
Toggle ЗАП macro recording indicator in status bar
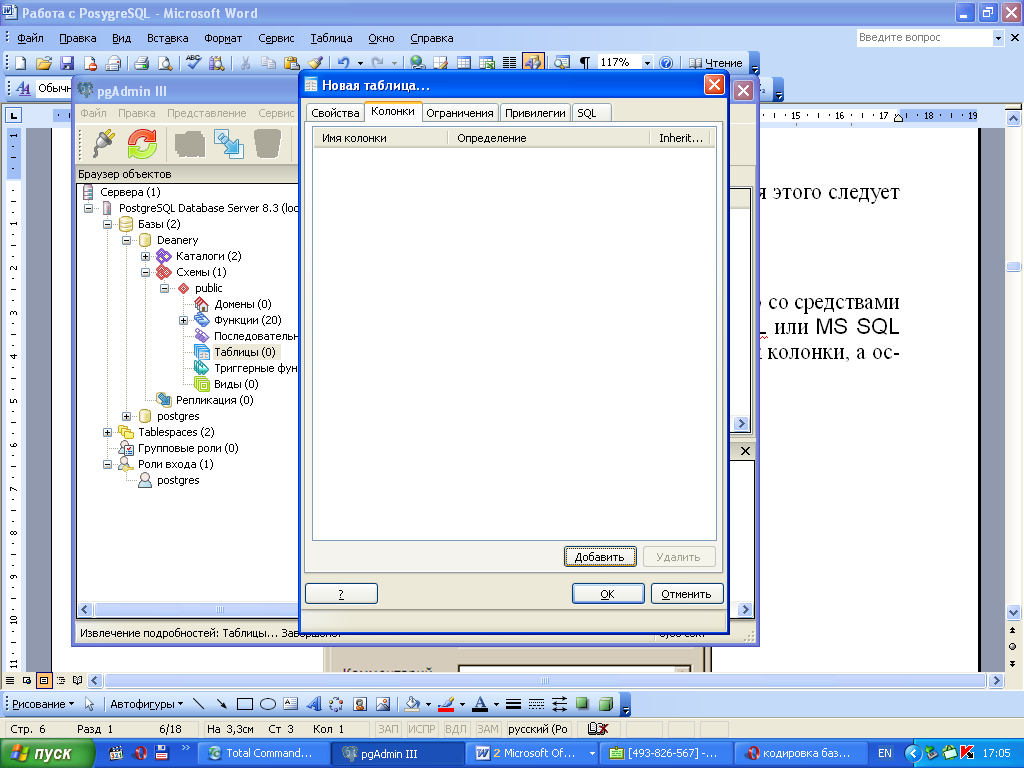click(388, 729)
